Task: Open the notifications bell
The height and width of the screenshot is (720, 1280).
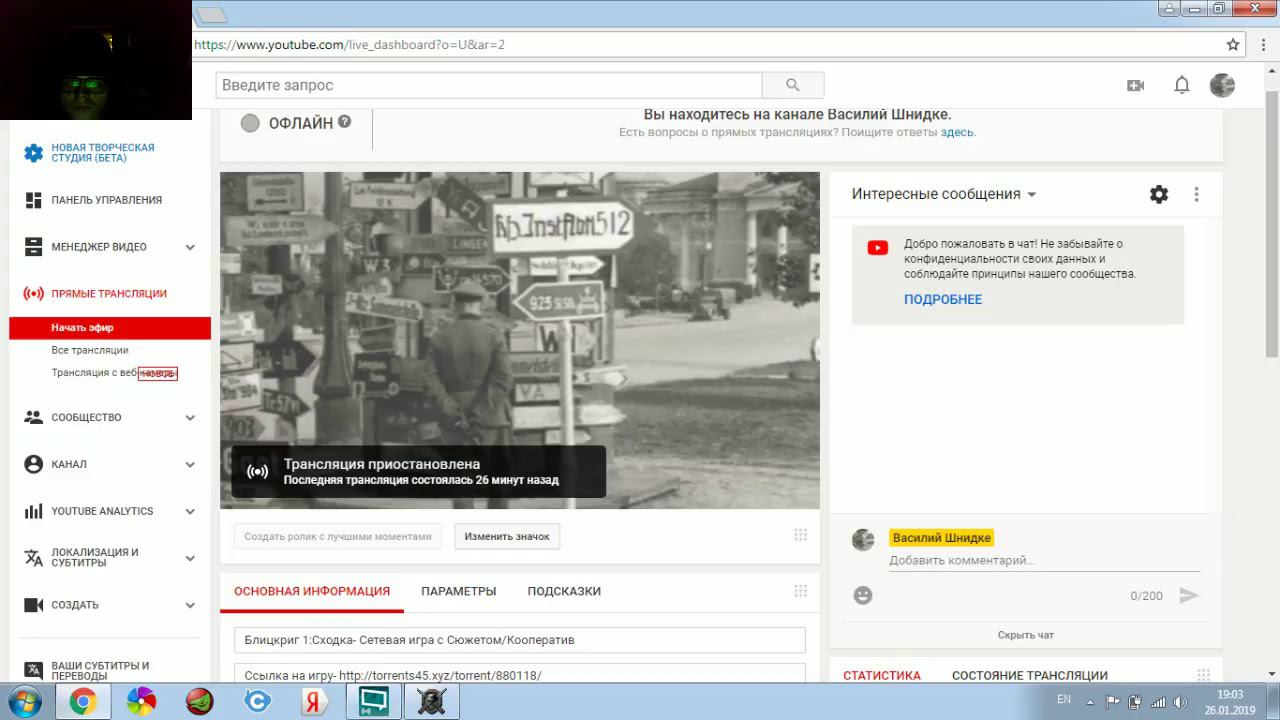Action: point(1182,86)
